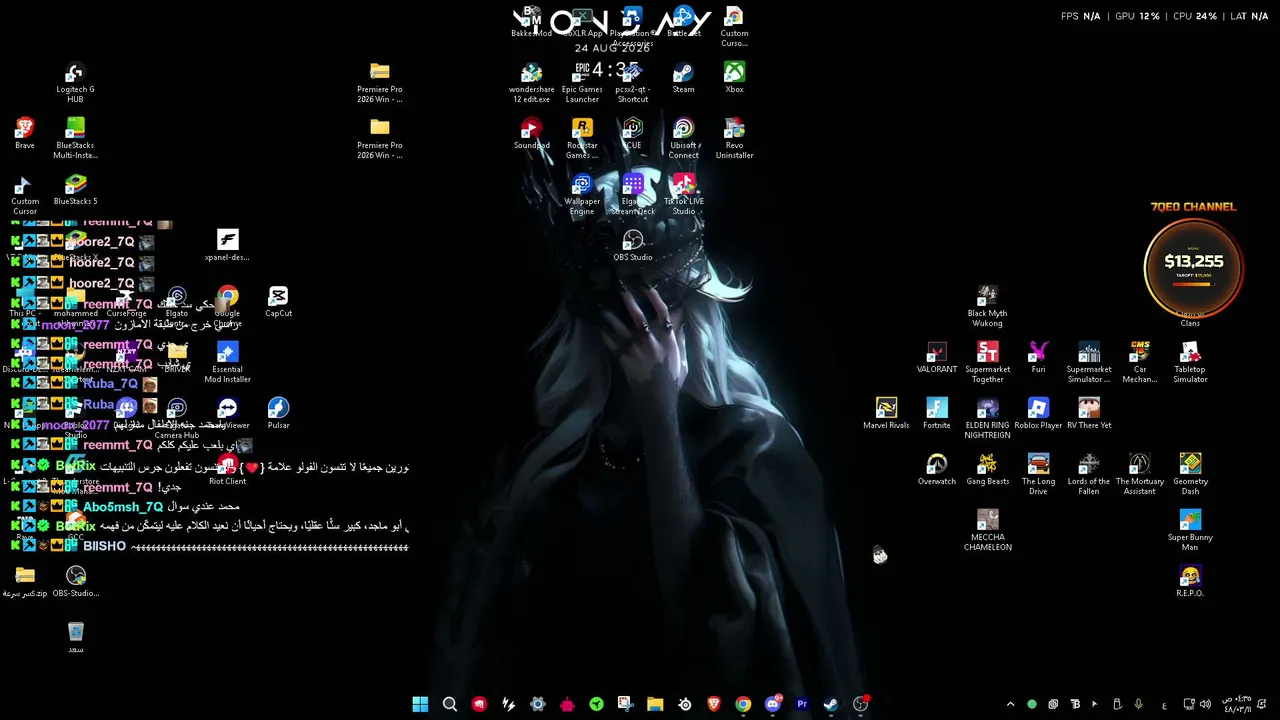Viewport: 1280px width, 720px height.
Task: Open the Super Bunny Man shortcut
Action: tap(1190, 531)
